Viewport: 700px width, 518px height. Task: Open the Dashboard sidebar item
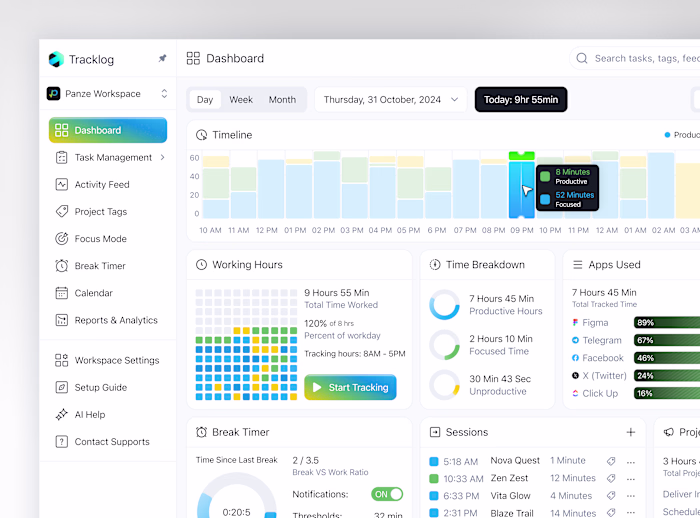click(x=108, y=130)
